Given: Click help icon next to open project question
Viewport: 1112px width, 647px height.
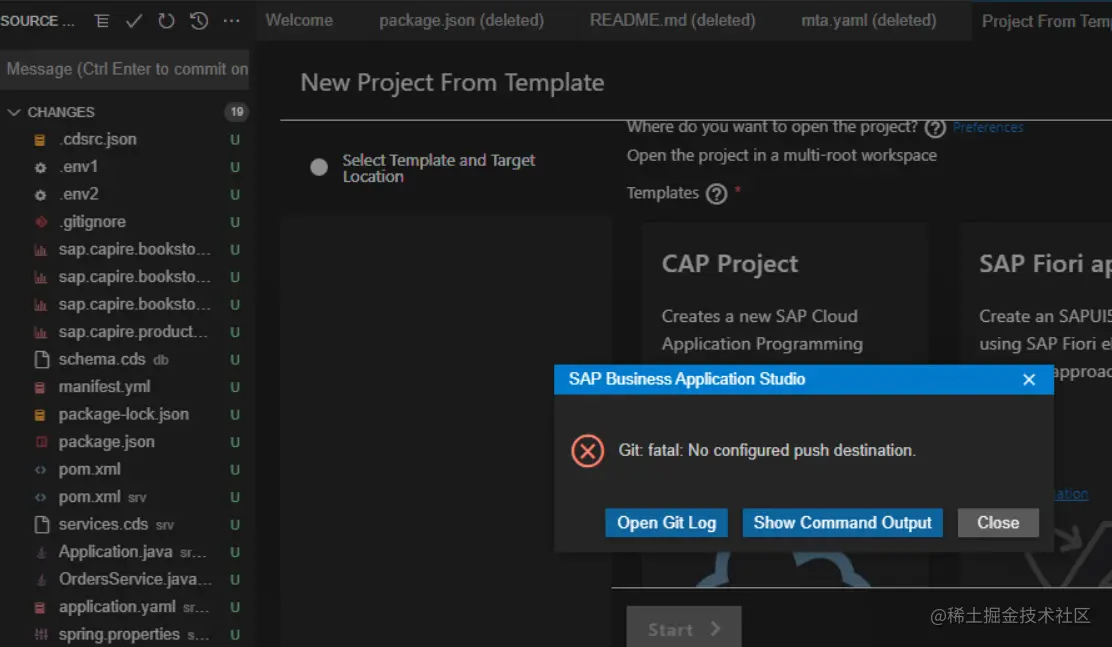Looking at the screenshot, I should (935, 128).
